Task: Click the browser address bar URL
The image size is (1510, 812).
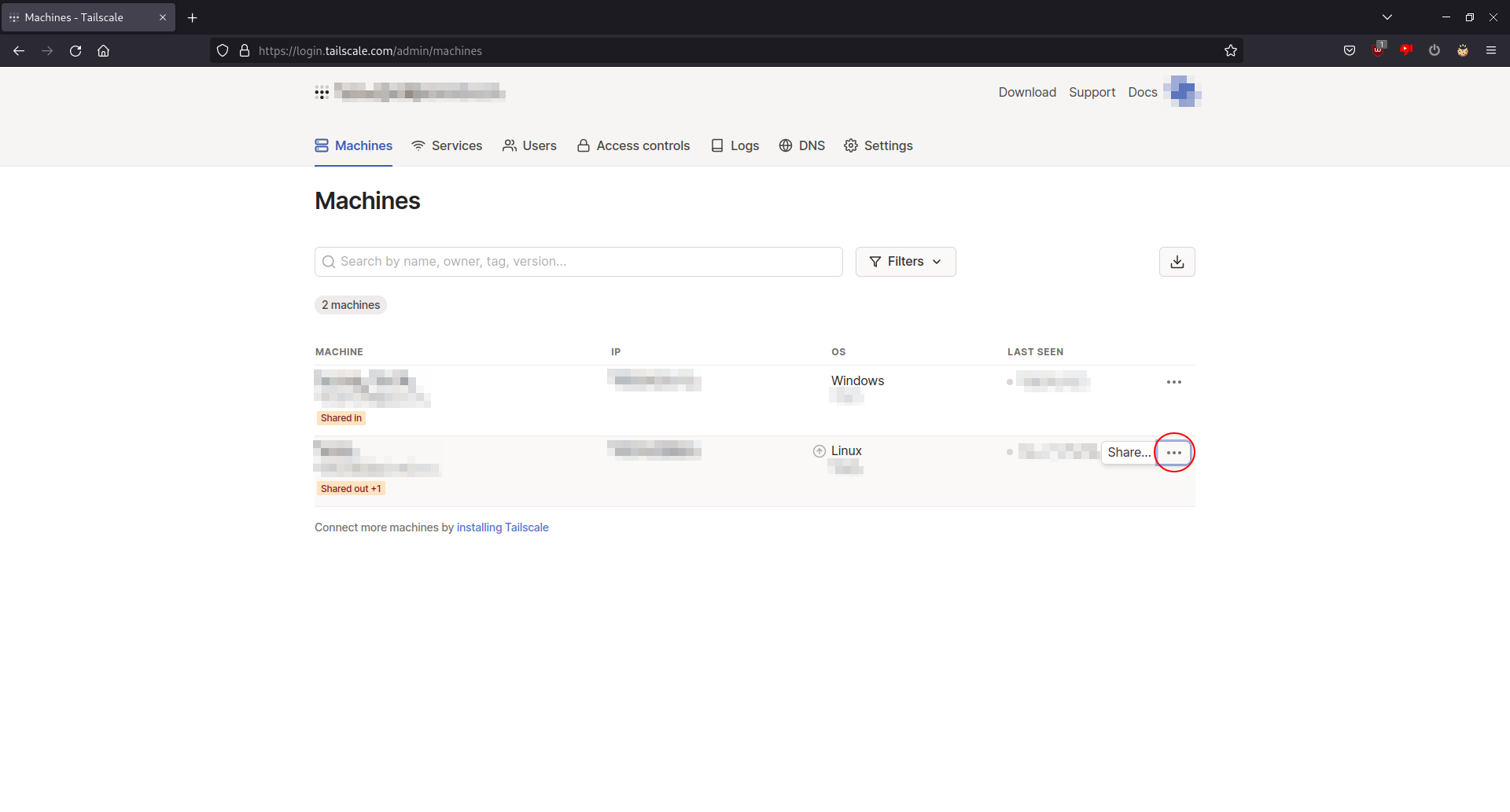Action: pyautogui.click(x=370, y=51)
